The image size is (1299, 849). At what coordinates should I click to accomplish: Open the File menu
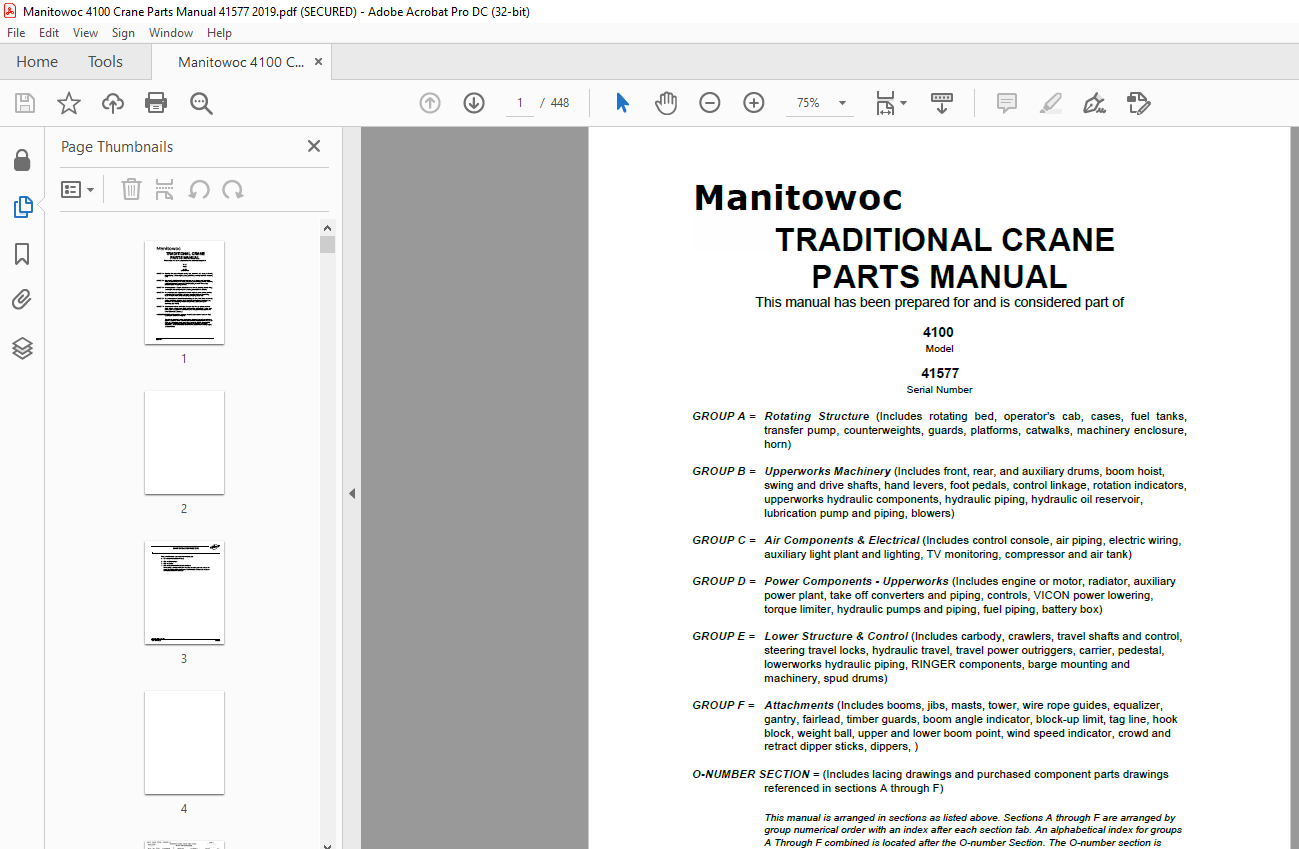coord(16,33)
